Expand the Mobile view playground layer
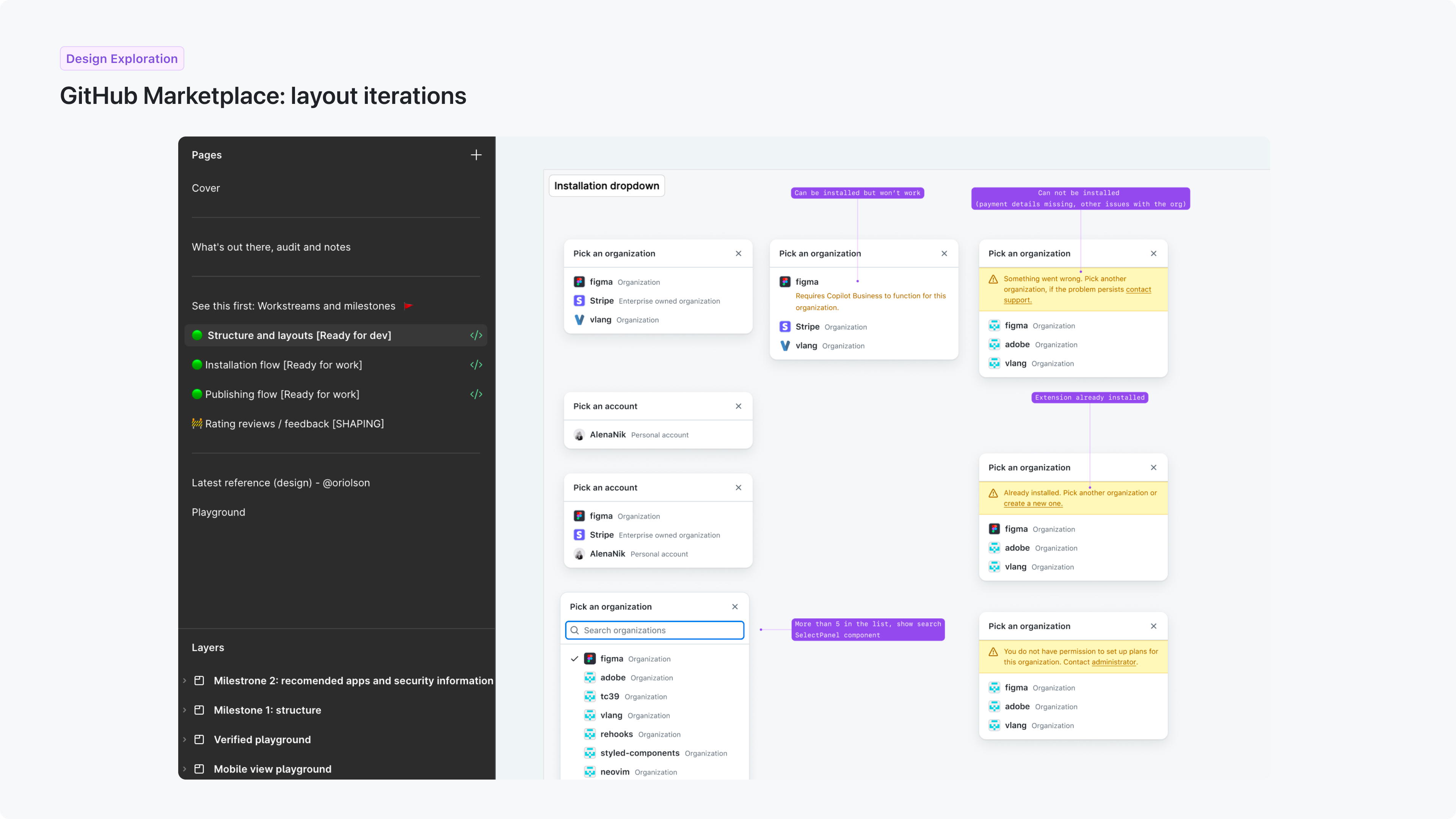Viewport: 1456px width, 819px height. 185,769
